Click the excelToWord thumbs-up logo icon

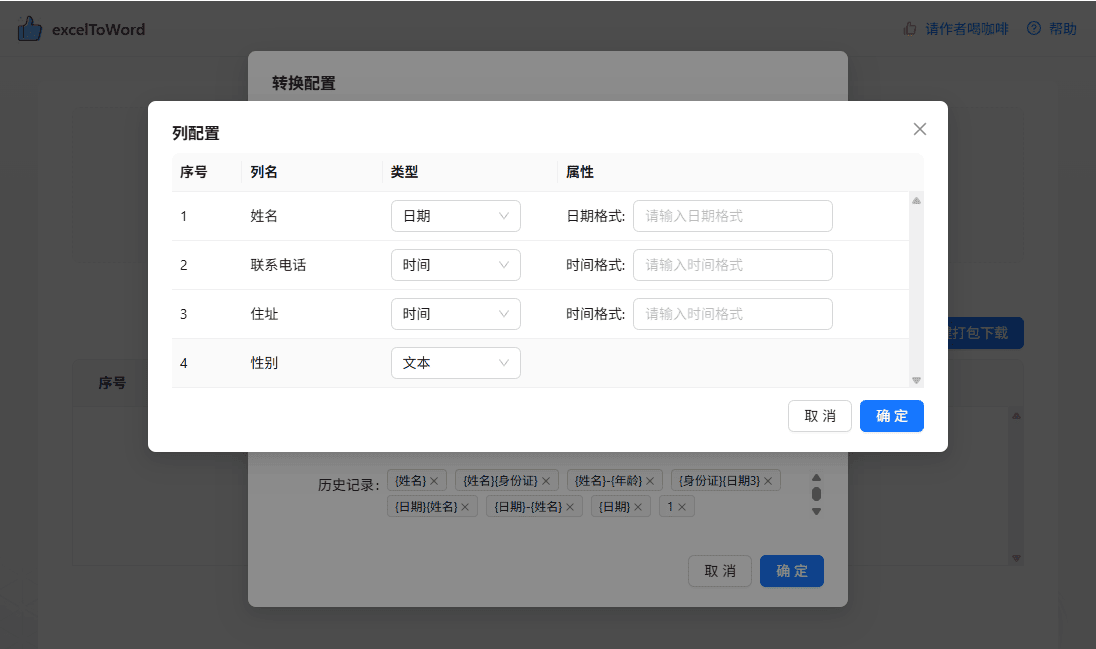click(x=30, y=29)
